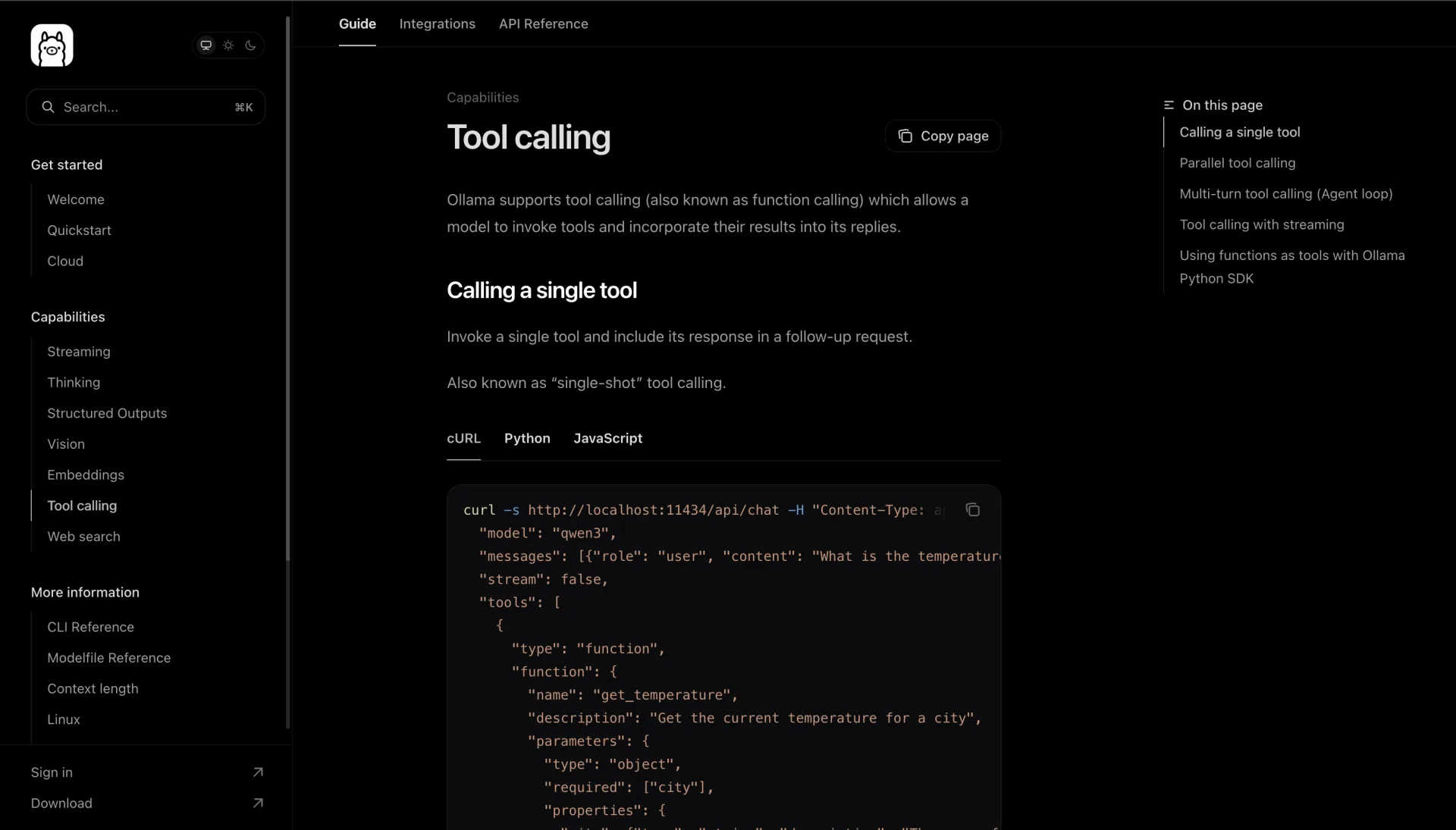Click the Sign in external arrow icon
Viewport: 1456px width, 830px height.
(x=258, y=772)
